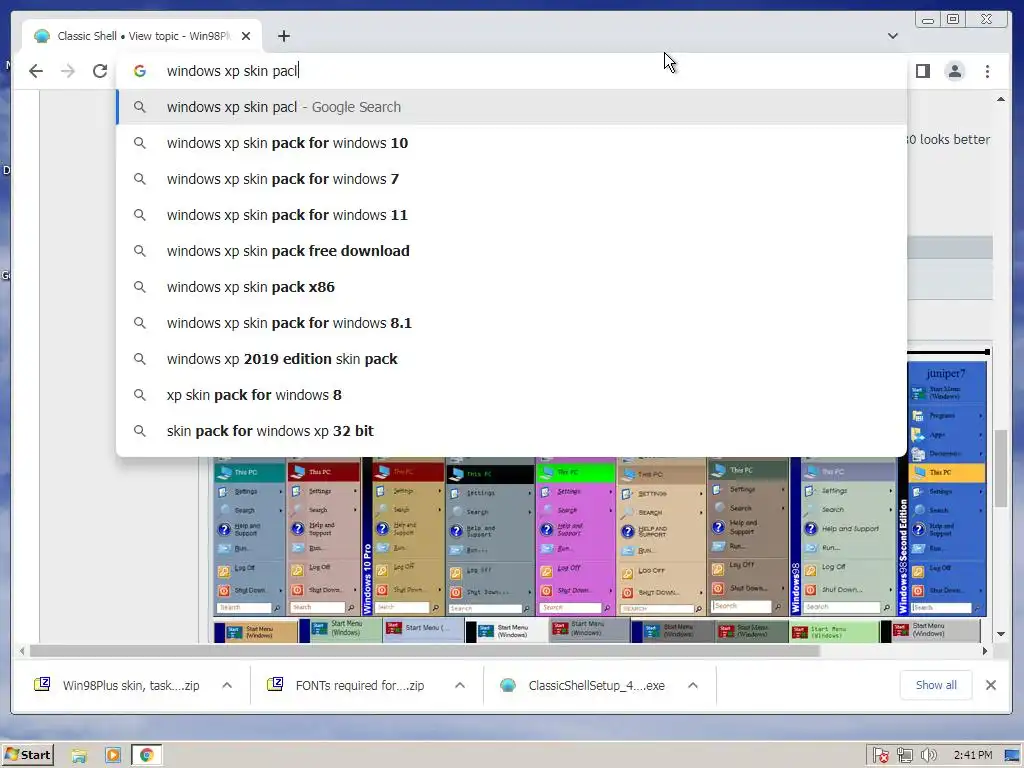Open the media player taskbar icon
Image resolution: width=1024 pixels, height=768 pixels.
[x=112, y=756]
